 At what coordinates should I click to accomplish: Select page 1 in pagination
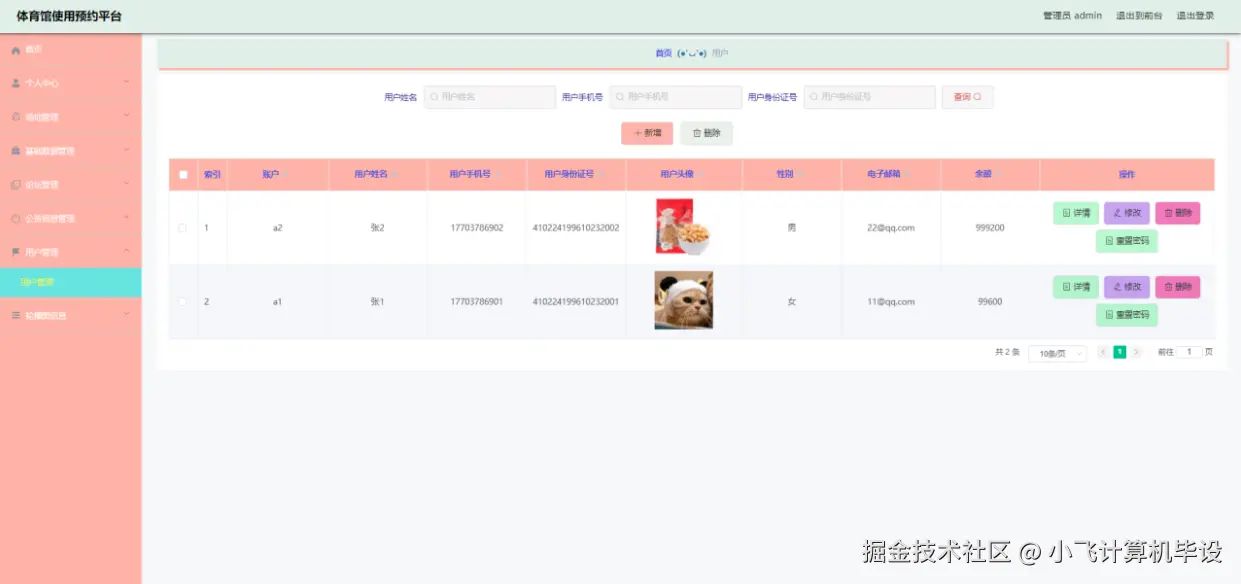1120,352
